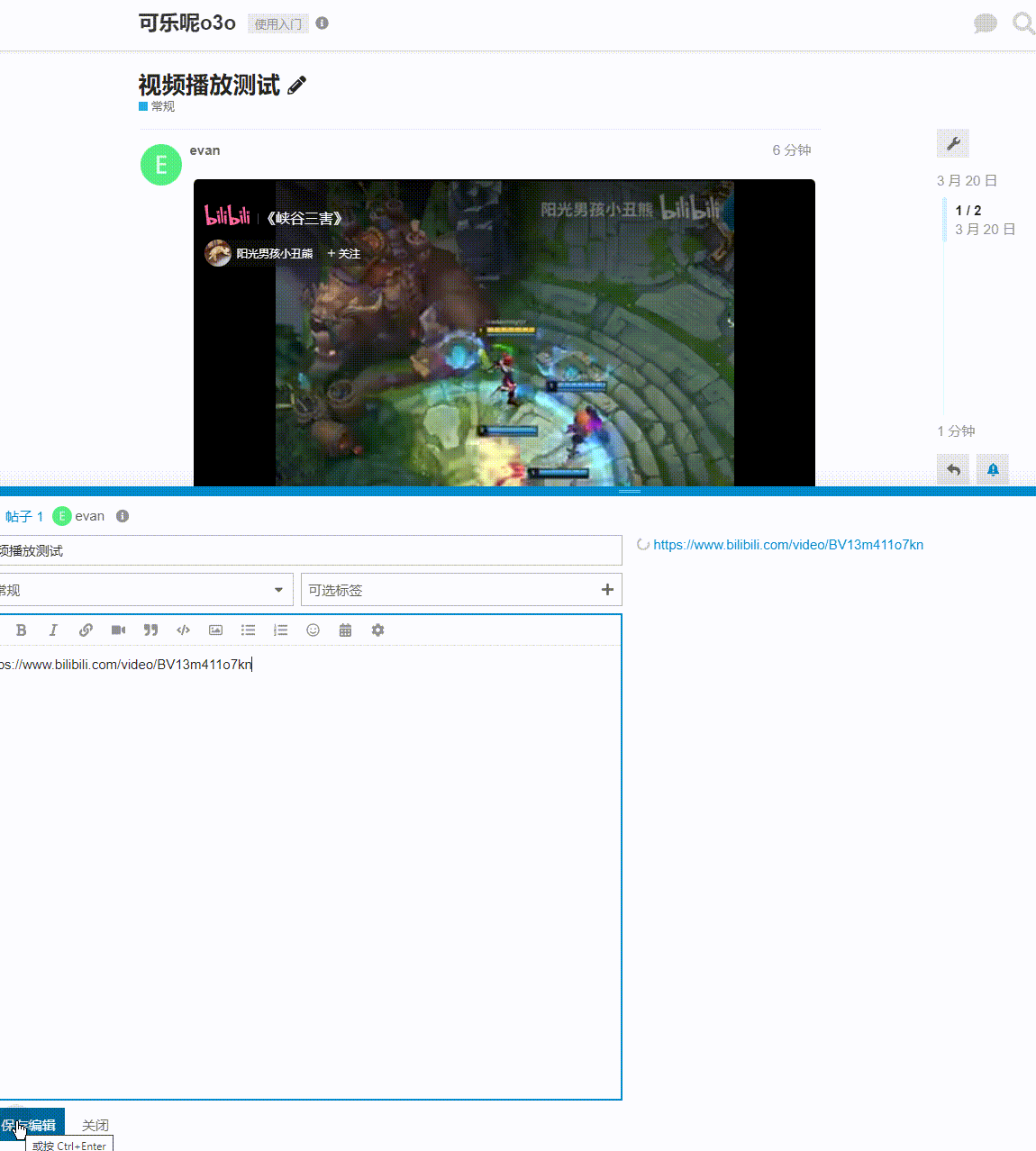
Task: Click the 6 分钟 post timestamp
Action: [792, 150]
